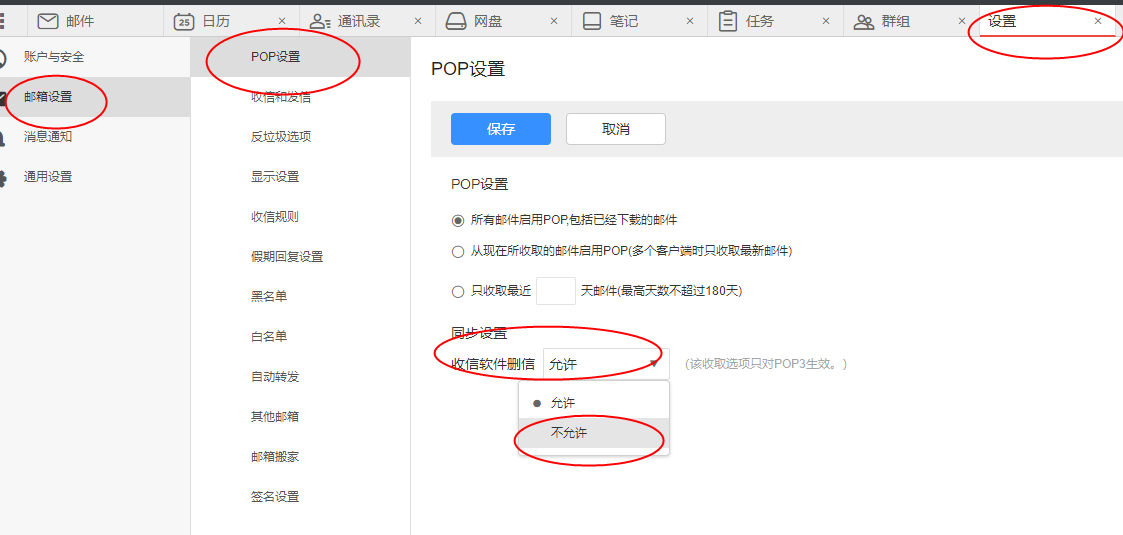Select 从现在所收取的邮件启用POP radio option
The height and width of the screenshot is (535, 1123).
458,251
